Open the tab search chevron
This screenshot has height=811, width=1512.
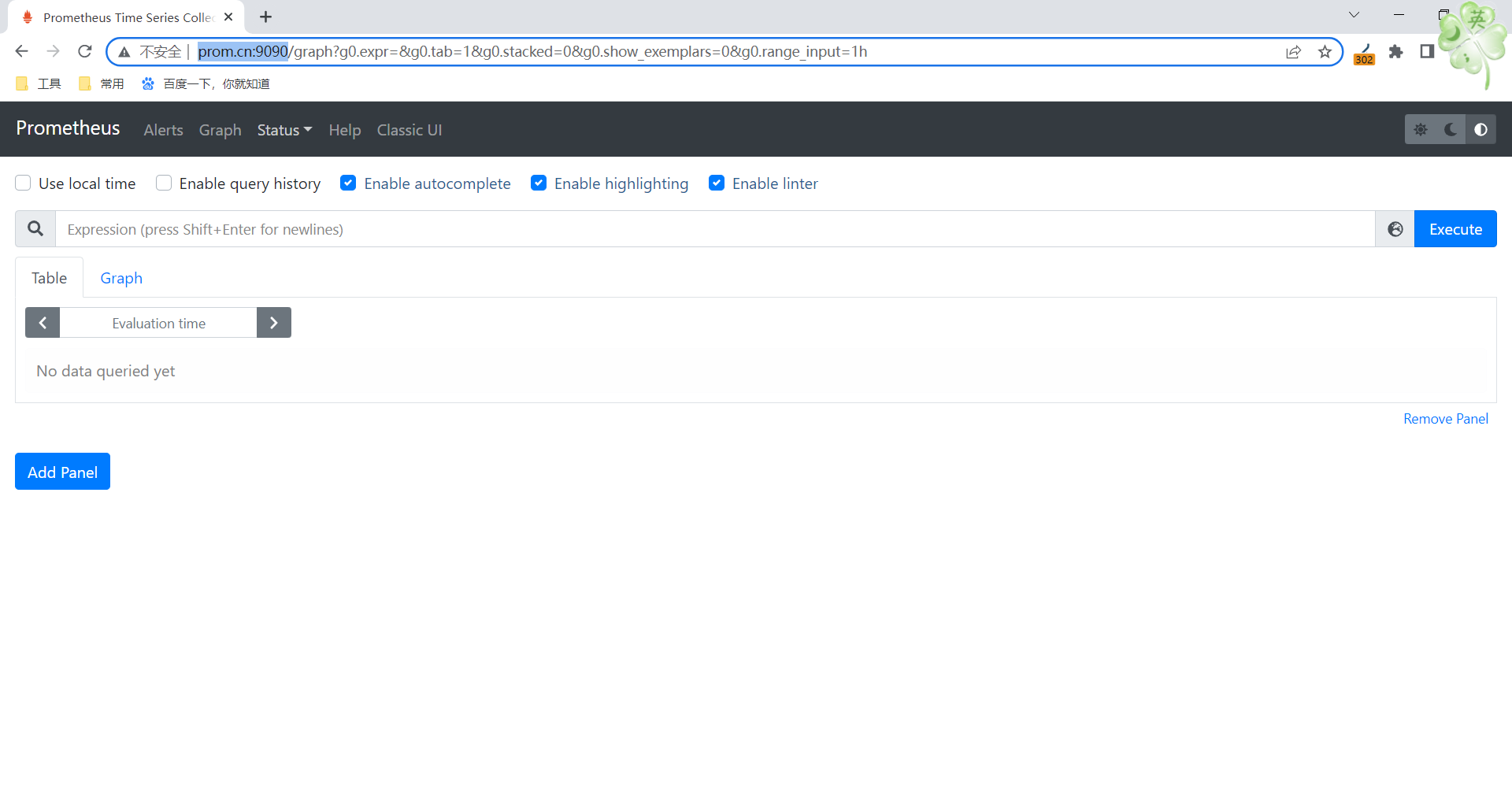1354,15
